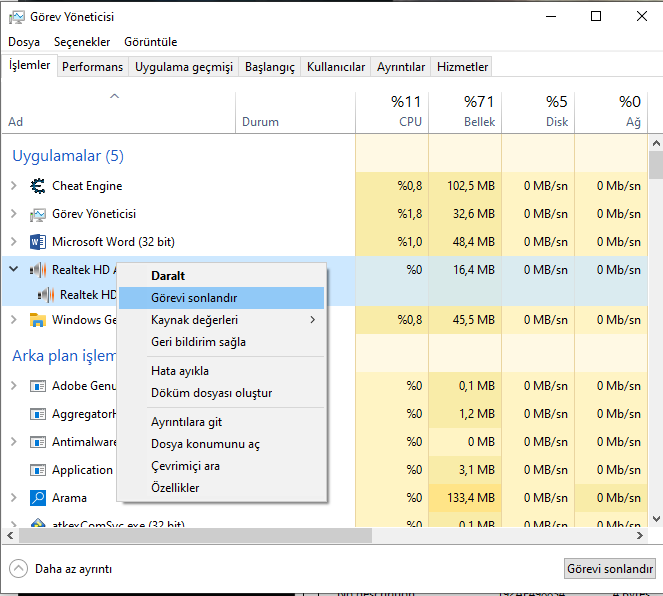Sort by the Ağ column header
The width and height of the screenshot is (663, 596).
tap(611, 112)
